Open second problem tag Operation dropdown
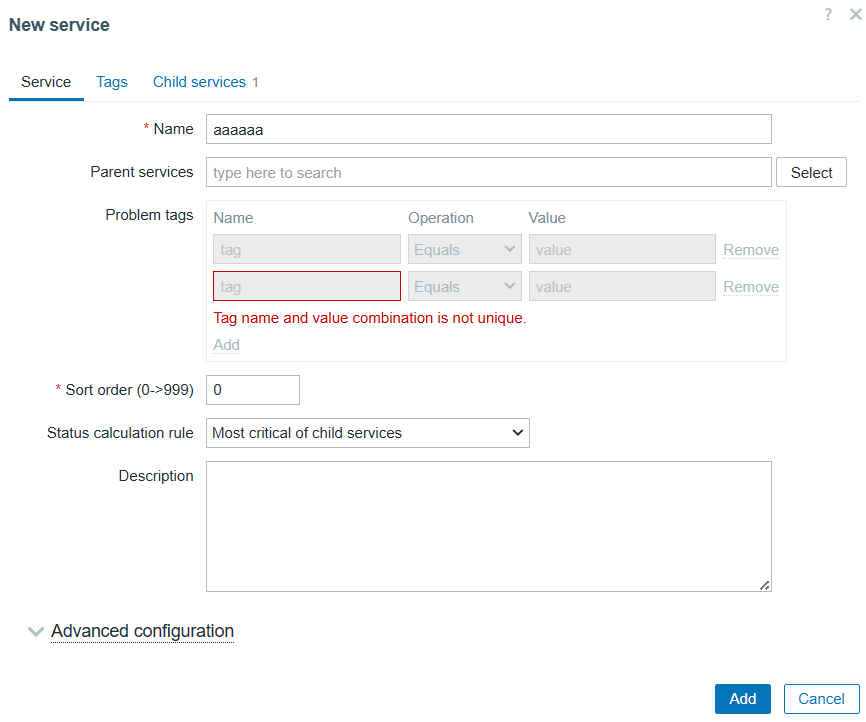The image size is (866, 722). click(x=464, y=286)
